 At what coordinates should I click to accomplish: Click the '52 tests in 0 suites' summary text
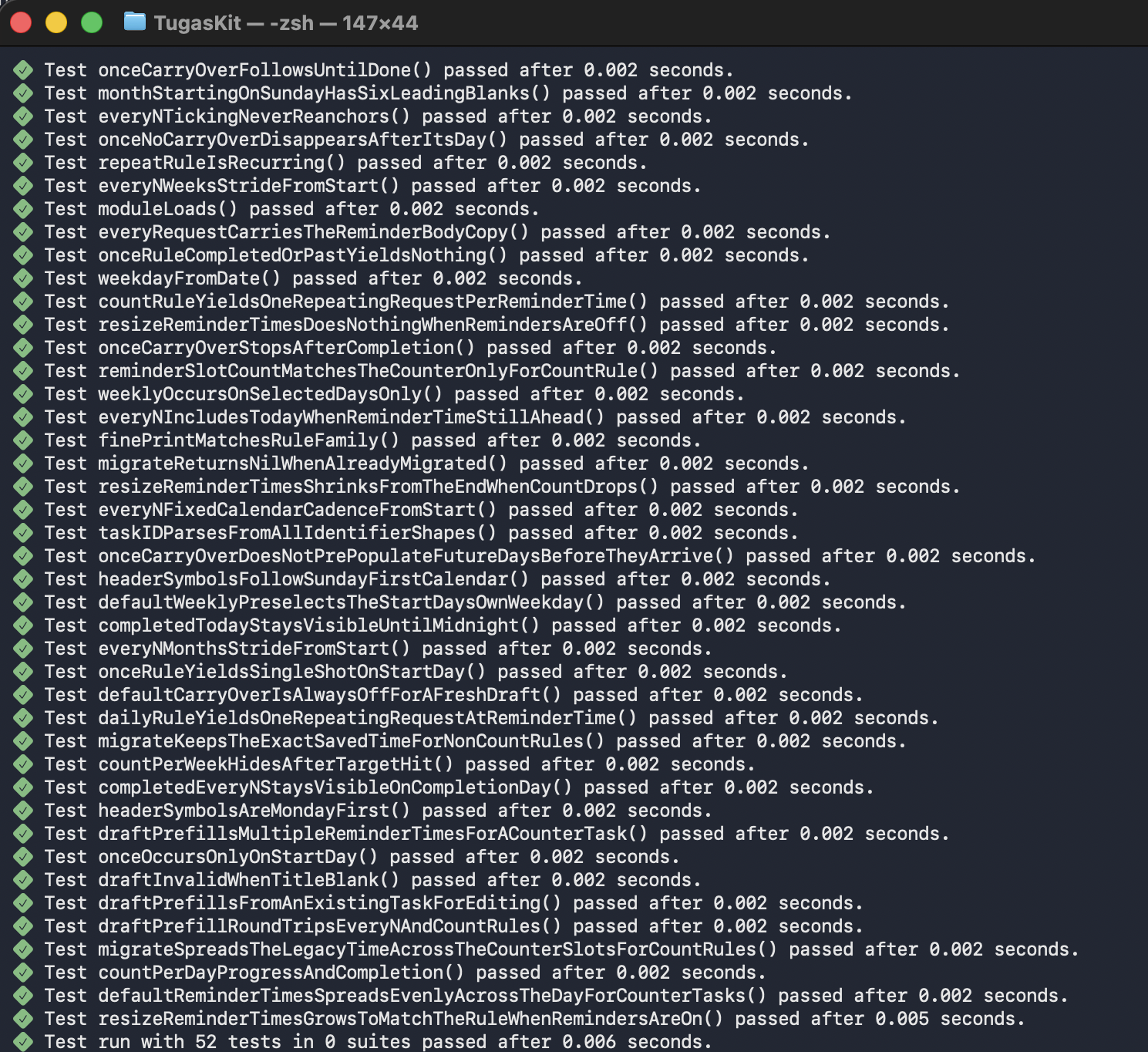(303, 1042)
